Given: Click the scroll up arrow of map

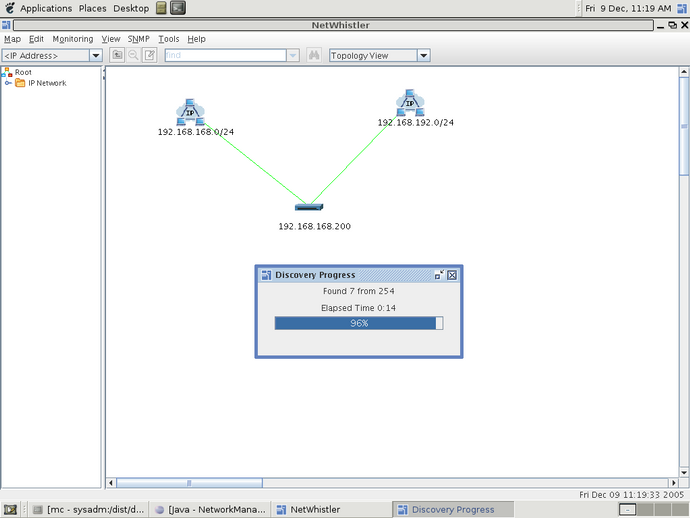Looking at the screenshot, I should 684,72.
